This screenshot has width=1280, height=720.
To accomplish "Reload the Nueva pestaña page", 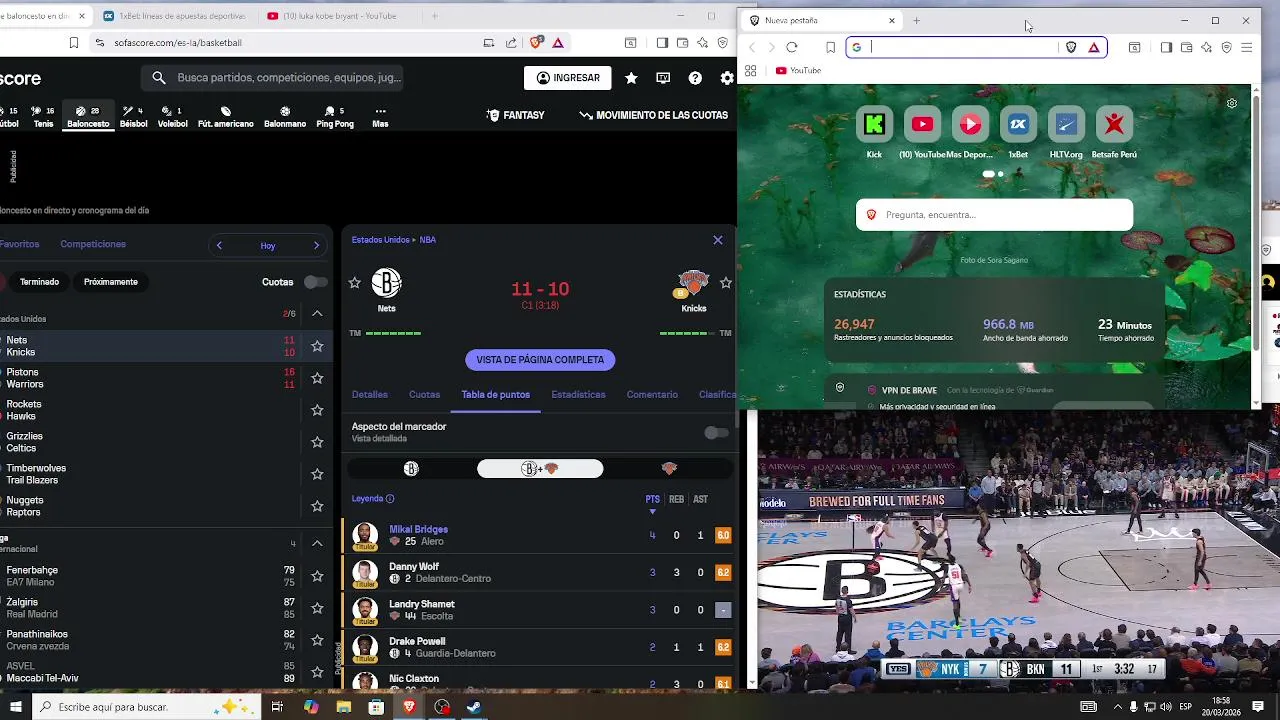I will pos(792,47).
